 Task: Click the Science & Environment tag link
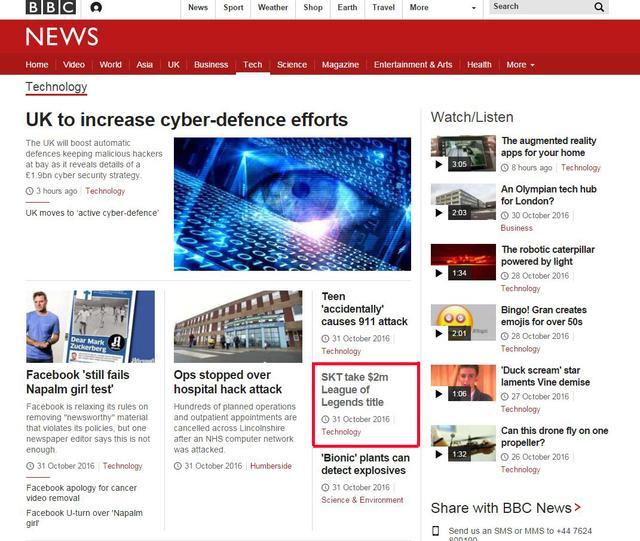click(x=362, y=500)
